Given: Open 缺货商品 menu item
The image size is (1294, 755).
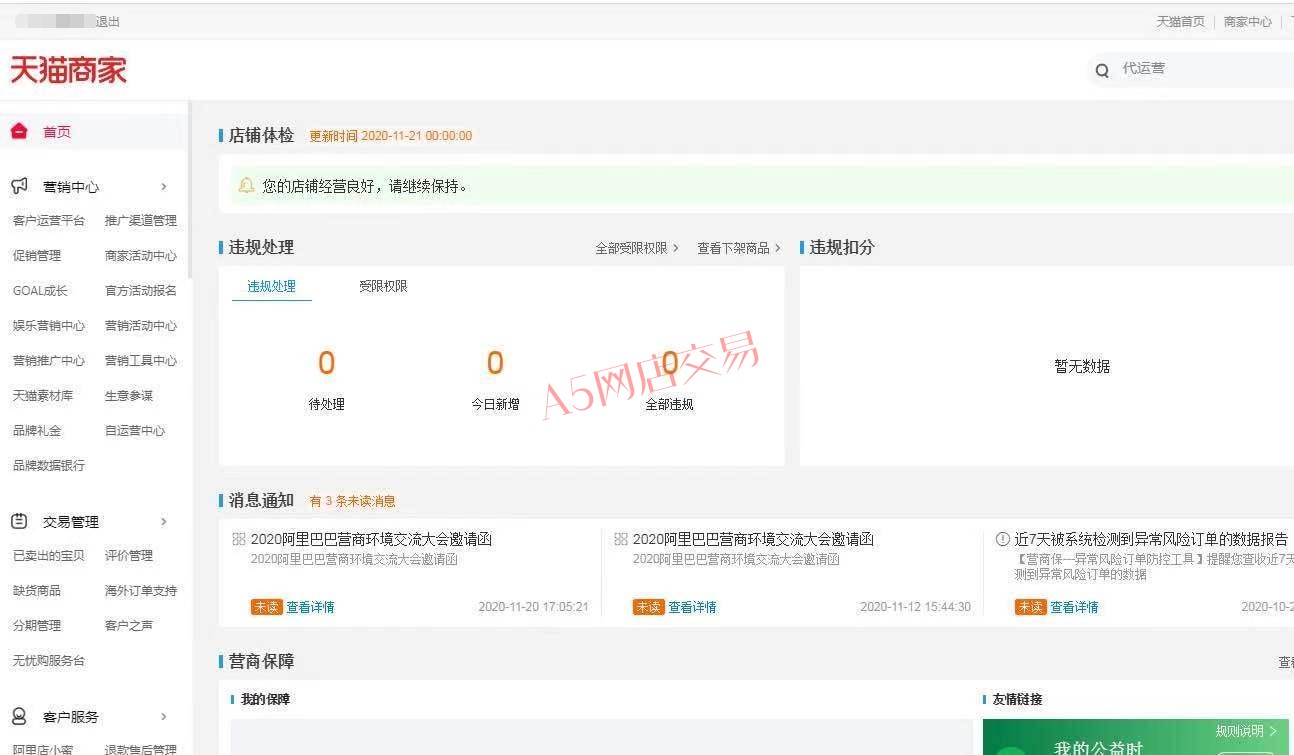Looking at the screenshot, I should 37,590.
